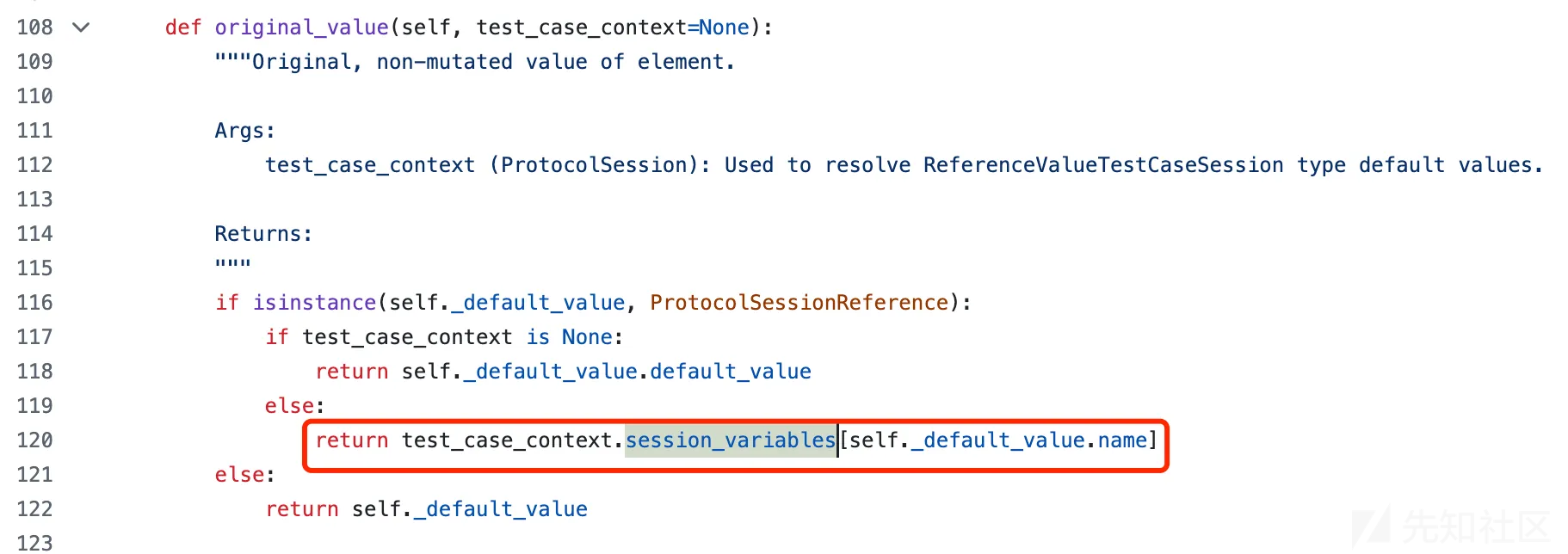Click the docstring text 'Original, non-mutated value'
Image resolution: width=1568 pixels, height=554 pixels.
(x=420, y=62)
